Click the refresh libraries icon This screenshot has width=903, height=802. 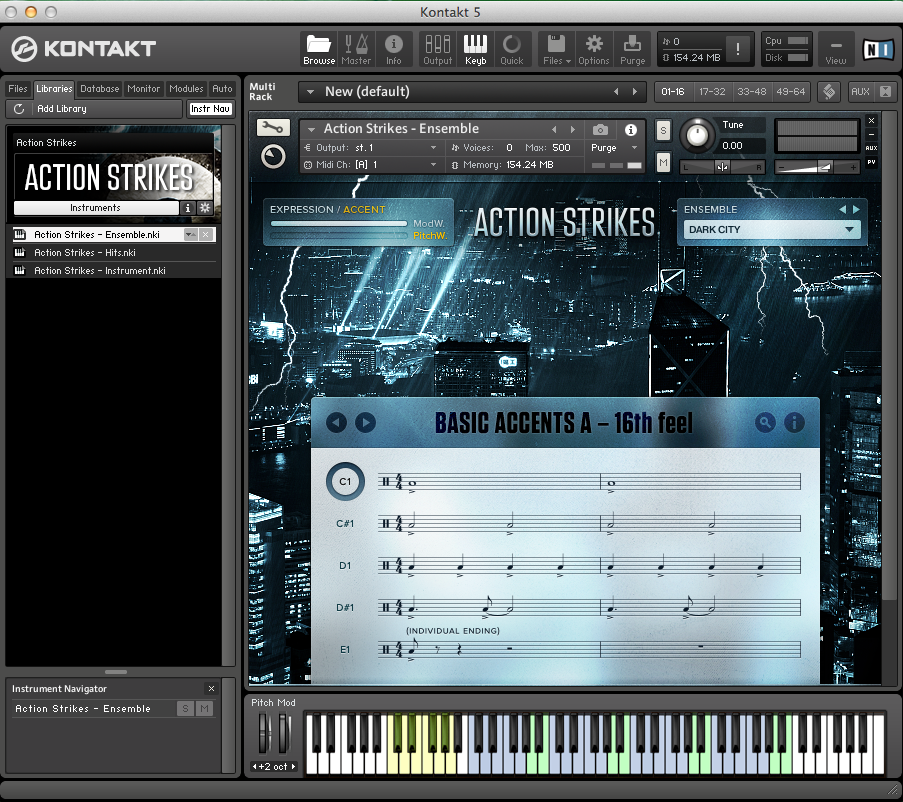19,109
